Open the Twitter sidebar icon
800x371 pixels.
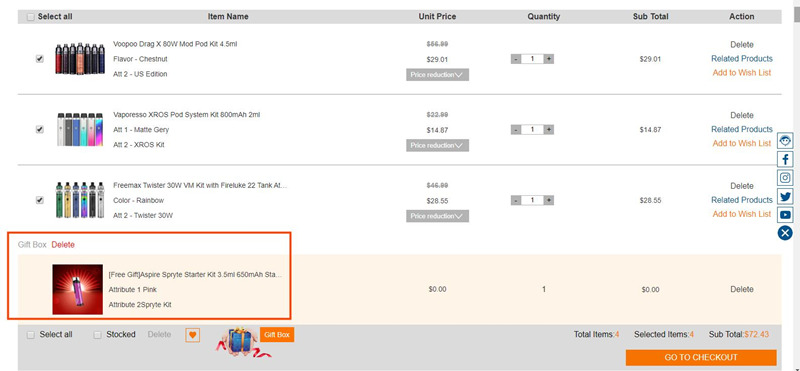[x=785, y=196]
